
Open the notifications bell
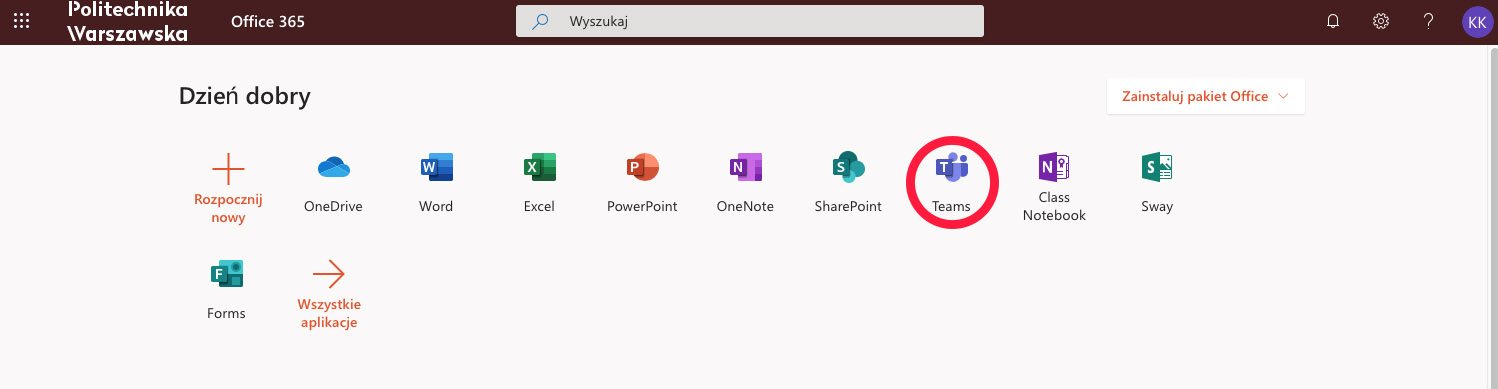[x=1332, y=21]
